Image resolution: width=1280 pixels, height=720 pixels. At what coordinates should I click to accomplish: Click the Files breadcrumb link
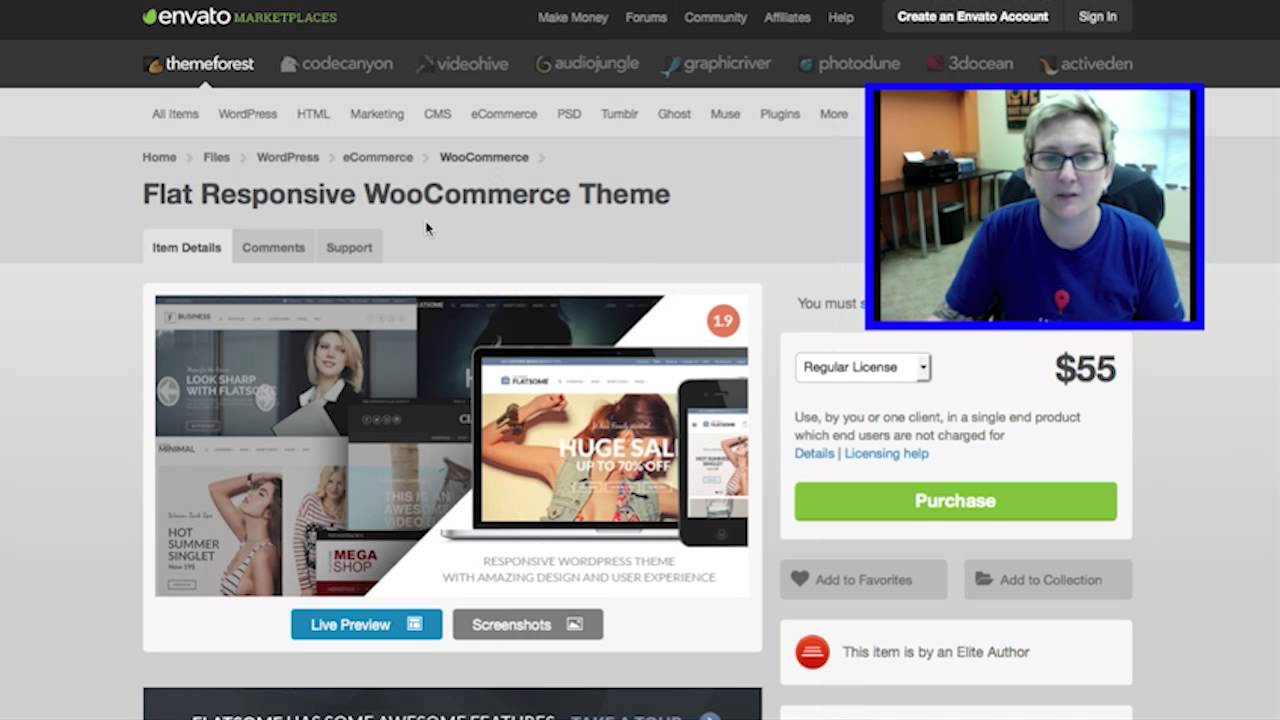click(216, 157)
